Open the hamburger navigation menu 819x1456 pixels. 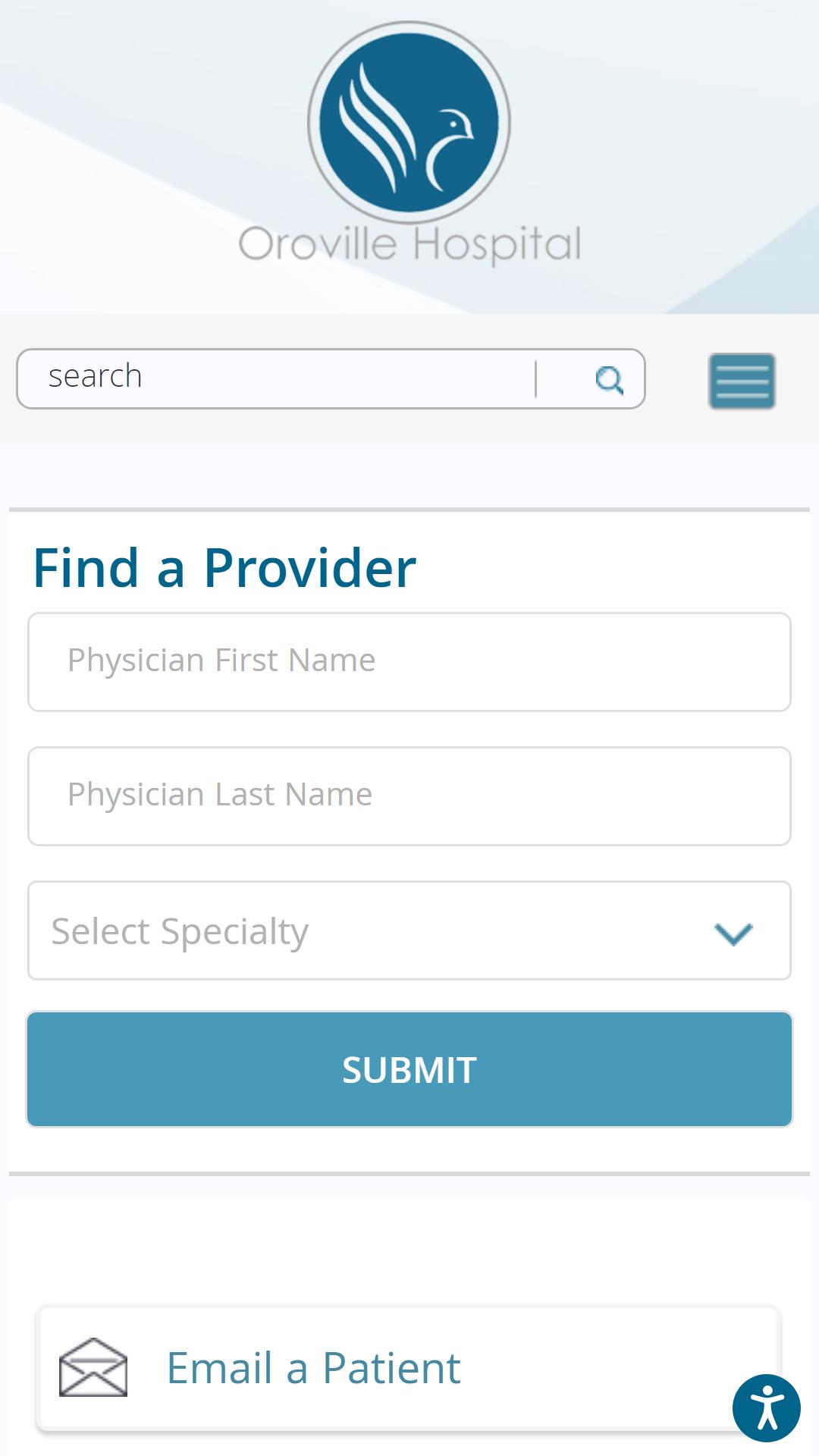(742, 381)
